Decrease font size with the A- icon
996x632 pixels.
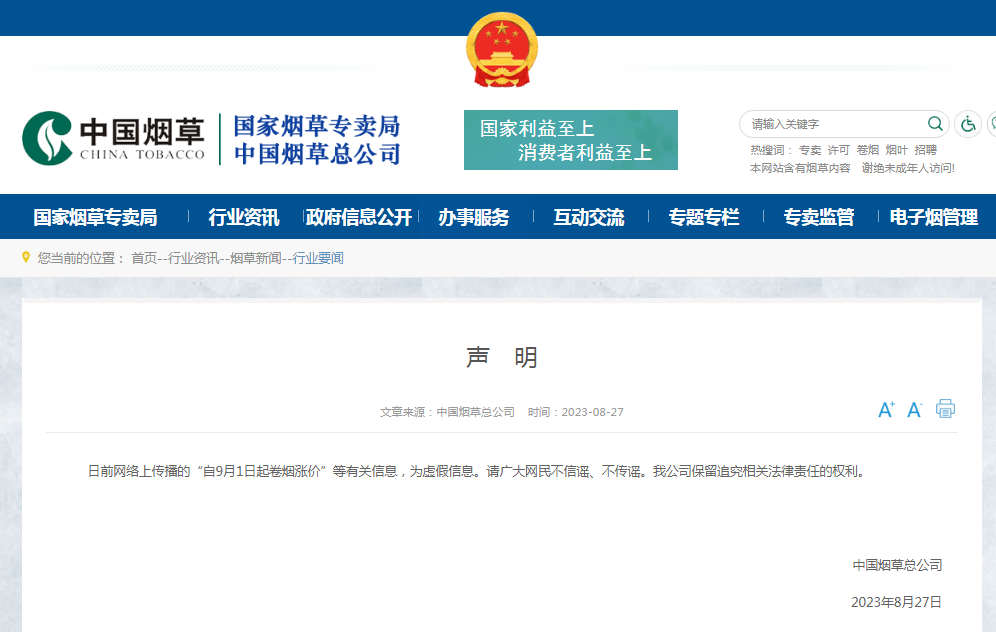pyautogui.click(x=914, y=410)
